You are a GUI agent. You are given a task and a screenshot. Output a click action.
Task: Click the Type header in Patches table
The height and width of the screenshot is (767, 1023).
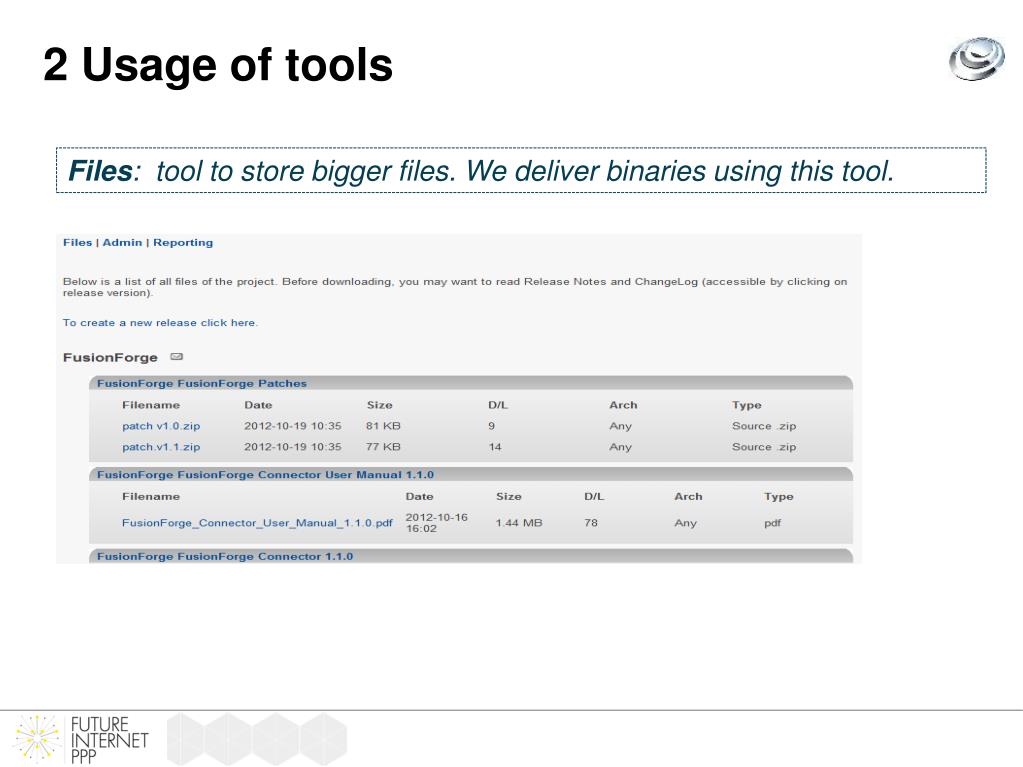pos(747,405)
